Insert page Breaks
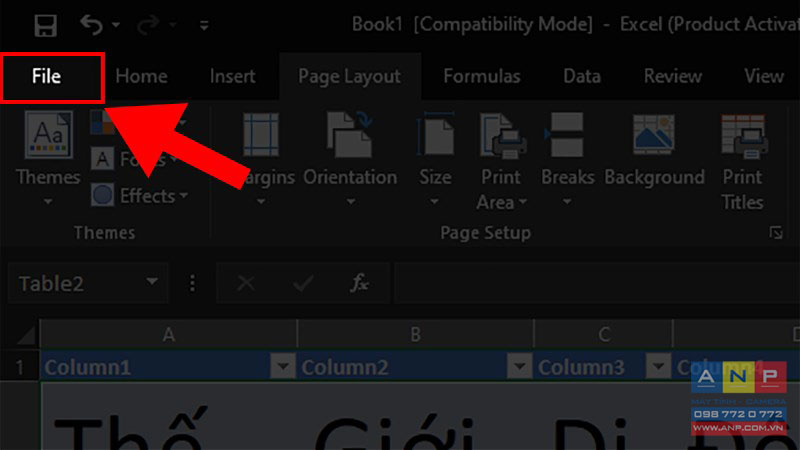Screen dimensions: 800x450 point(567,159)
